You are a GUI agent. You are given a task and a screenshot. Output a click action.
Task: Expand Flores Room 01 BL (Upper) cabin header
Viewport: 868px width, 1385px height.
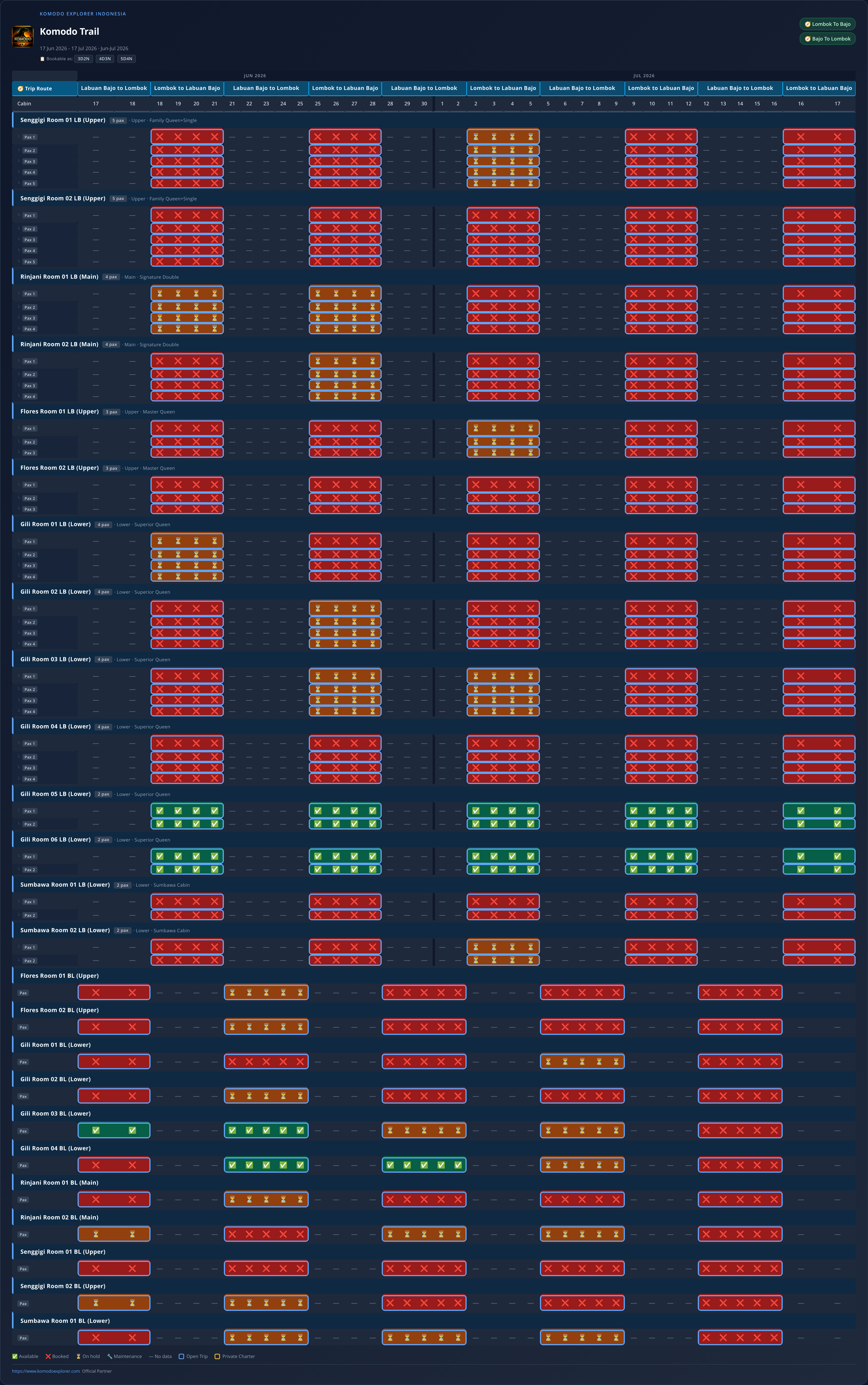433,976
